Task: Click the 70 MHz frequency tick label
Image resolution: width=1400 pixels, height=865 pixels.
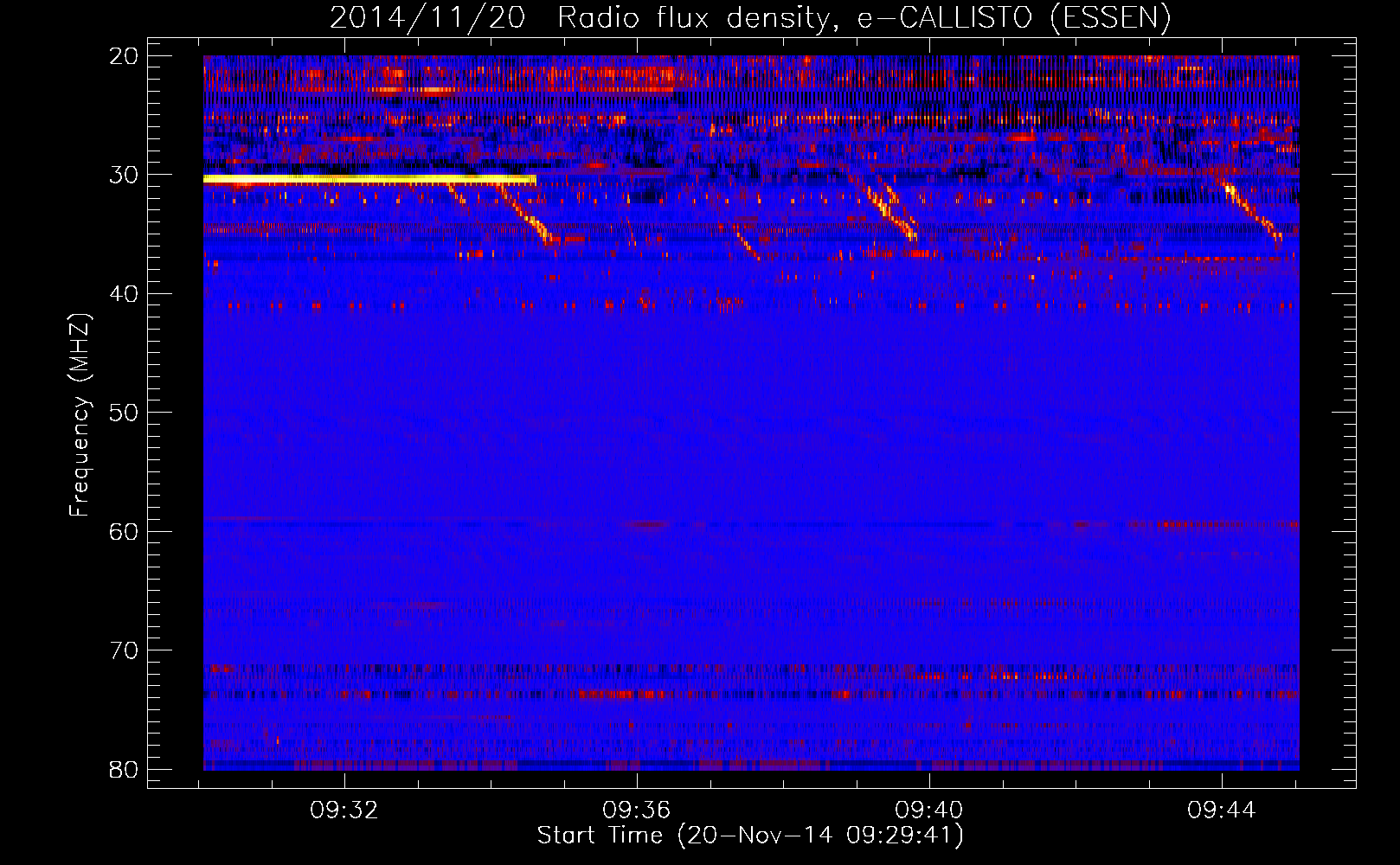Action: click(x=124, y=650)
